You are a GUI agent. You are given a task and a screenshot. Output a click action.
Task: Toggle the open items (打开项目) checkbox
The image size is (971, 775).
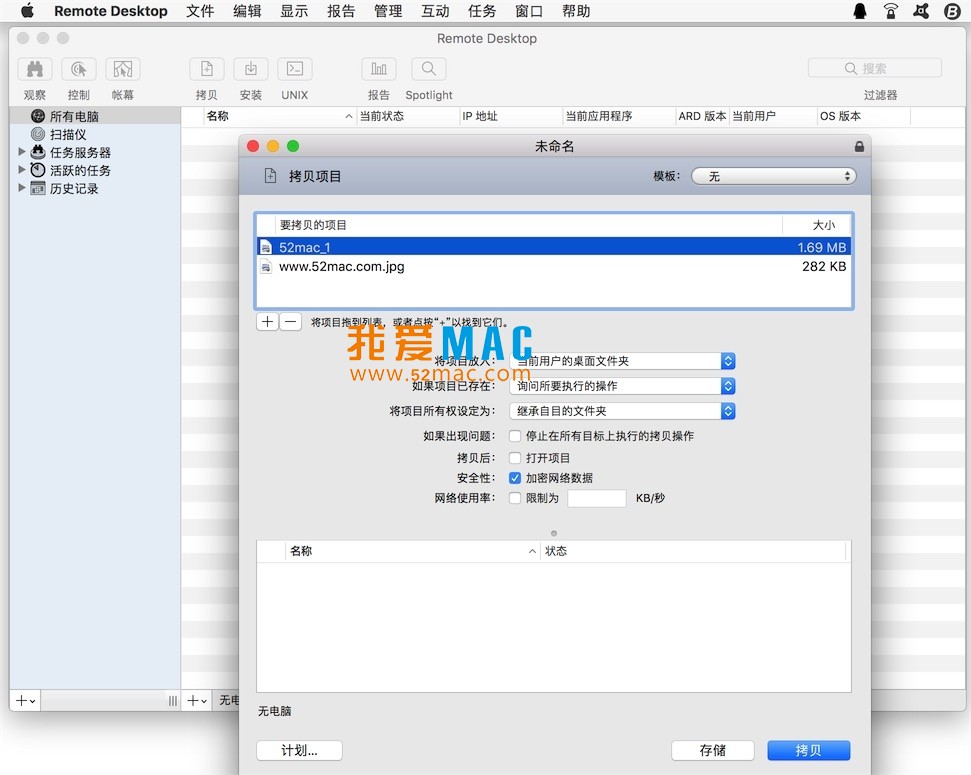[x=515, y=458]
